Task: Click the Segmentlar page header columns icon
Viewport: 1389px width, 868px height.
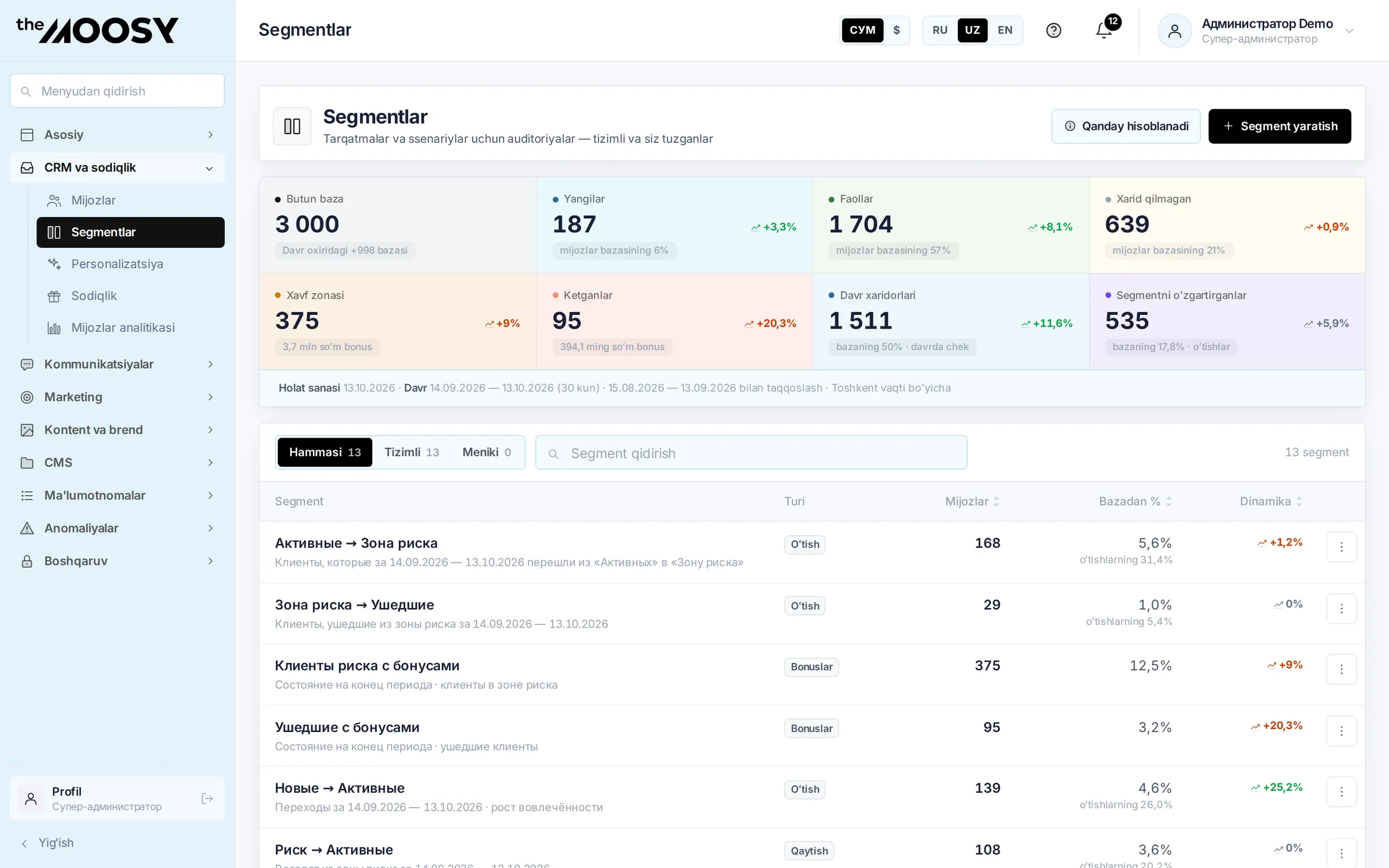Action: [292, 126]
